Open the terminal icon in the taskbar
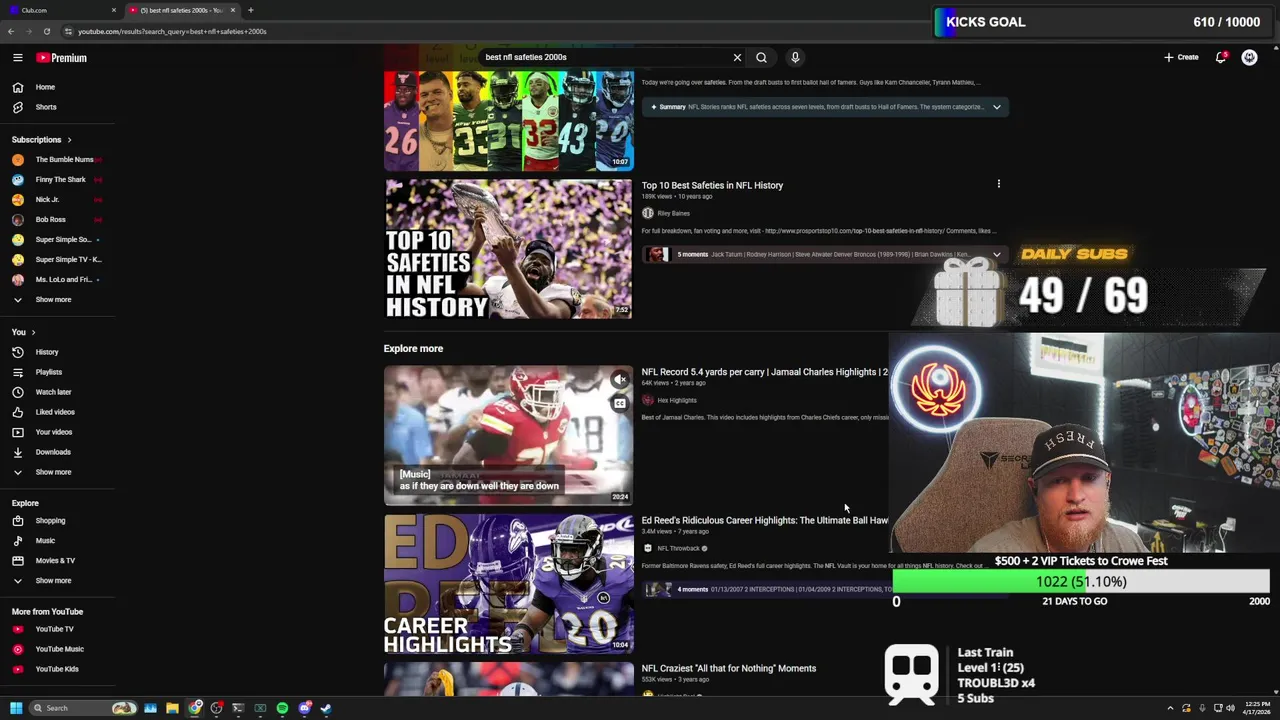 [238, 708]
